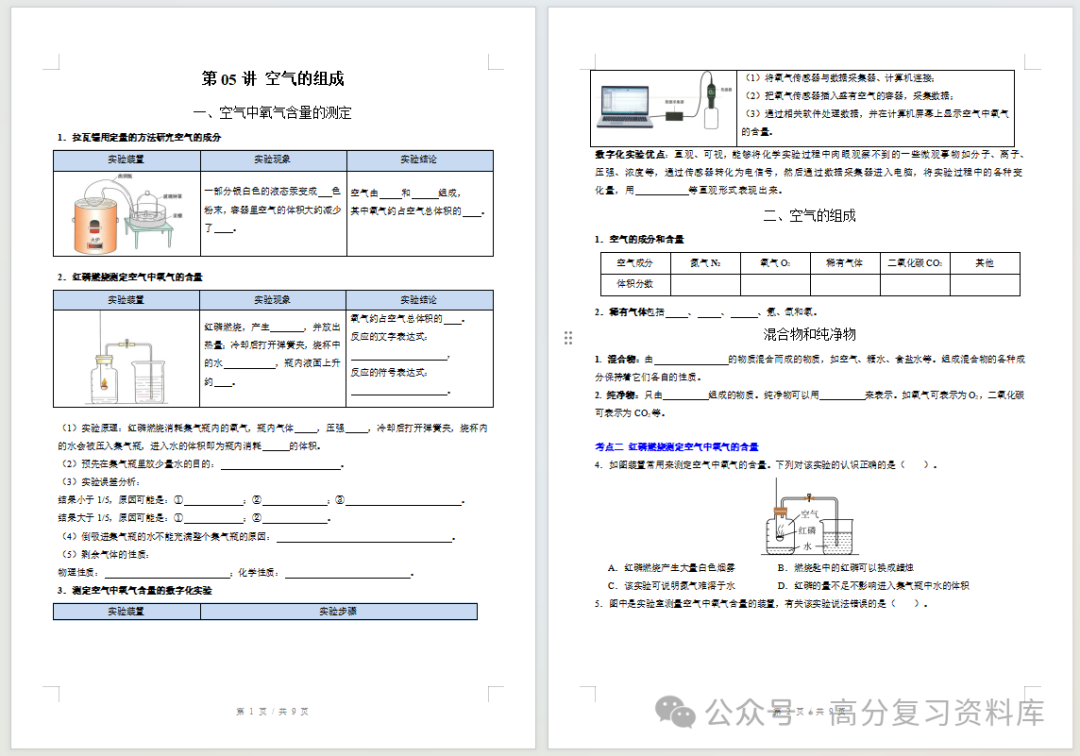Click the line (3) 实验误差分析

pyautogui.click(x=101, y=482)
